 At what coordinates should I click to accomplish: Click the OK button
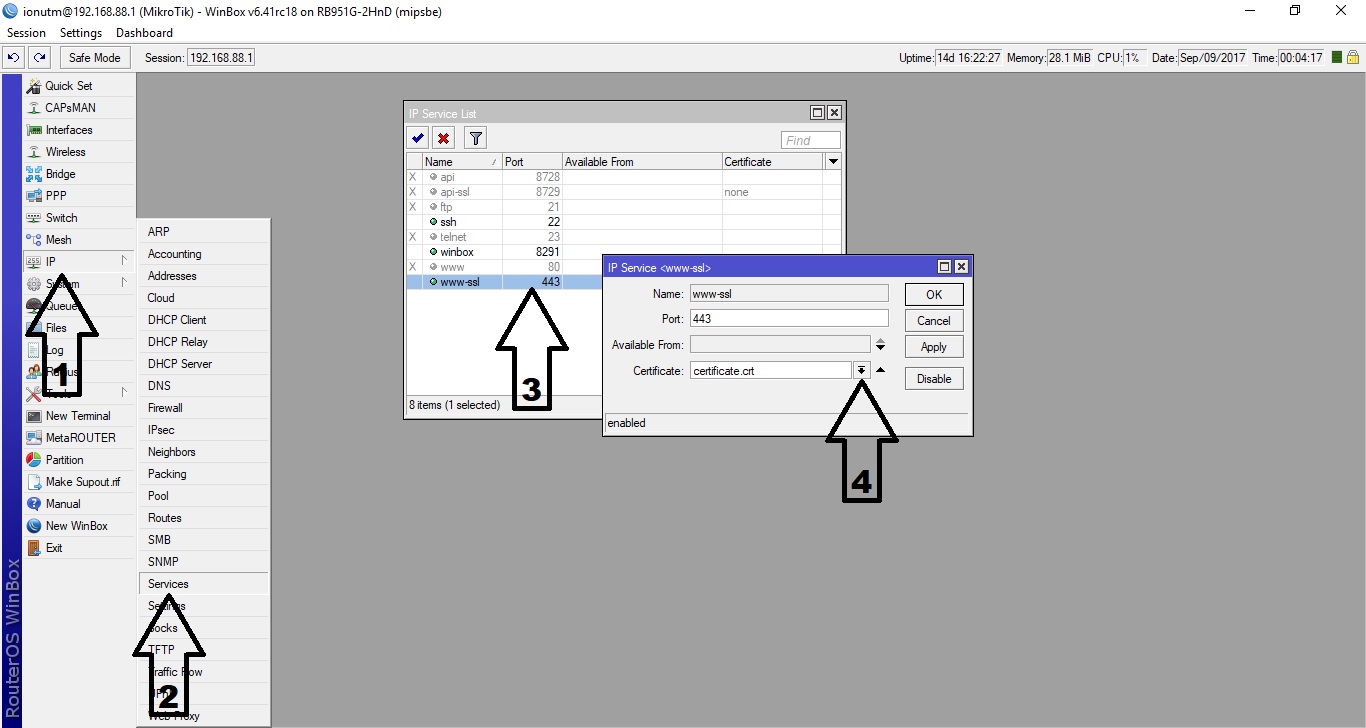coord(934,295)
